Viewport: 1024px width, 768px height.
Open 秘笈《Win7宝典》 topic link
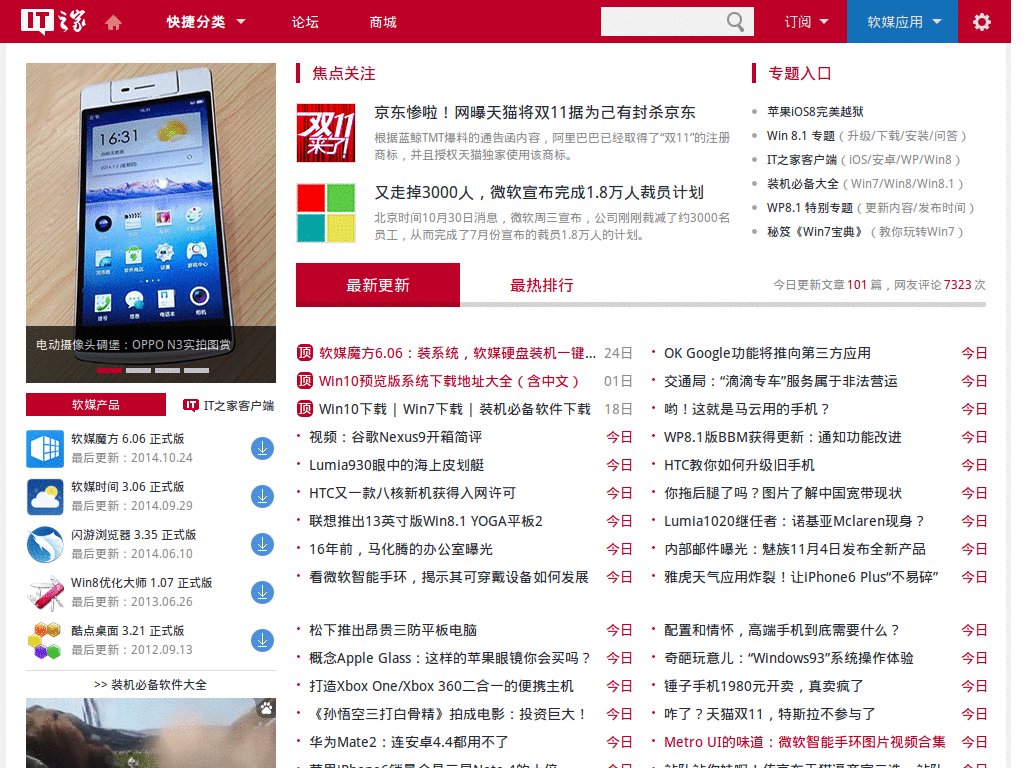click(x=815, y=232)
